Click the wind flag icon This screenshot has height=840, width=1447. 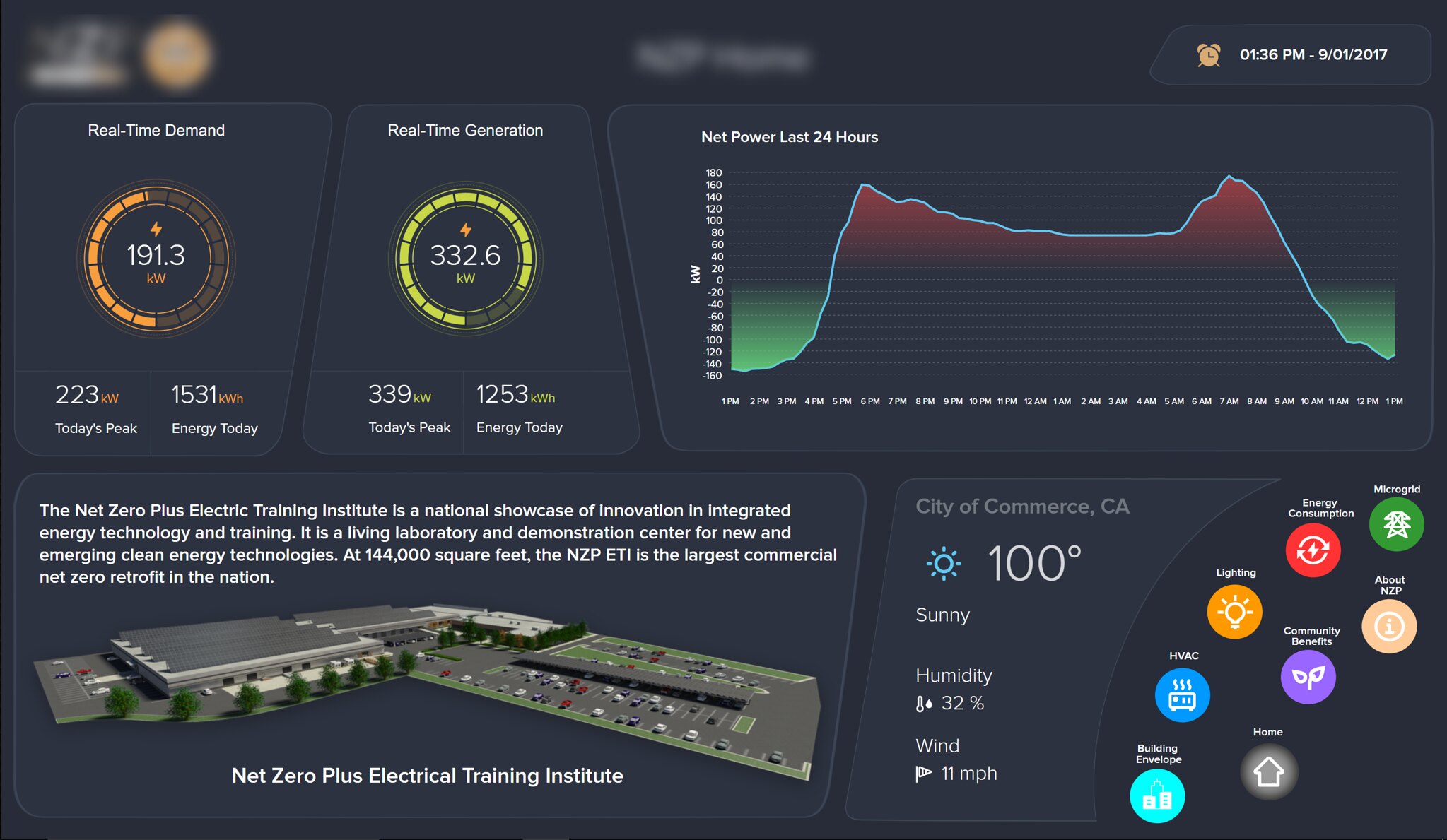pyautogui.click(x=923, y=774)
